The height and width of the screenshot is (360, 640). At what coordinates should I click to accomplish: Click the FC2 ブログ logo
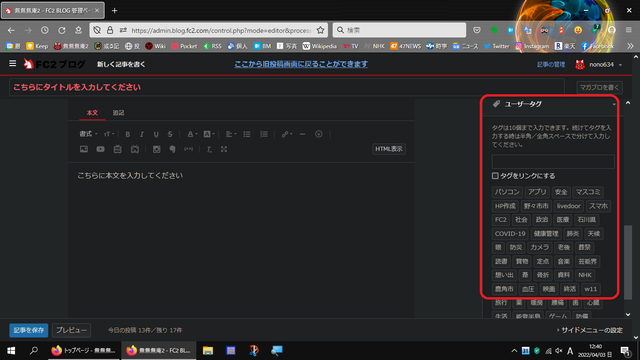coord(54,64)
